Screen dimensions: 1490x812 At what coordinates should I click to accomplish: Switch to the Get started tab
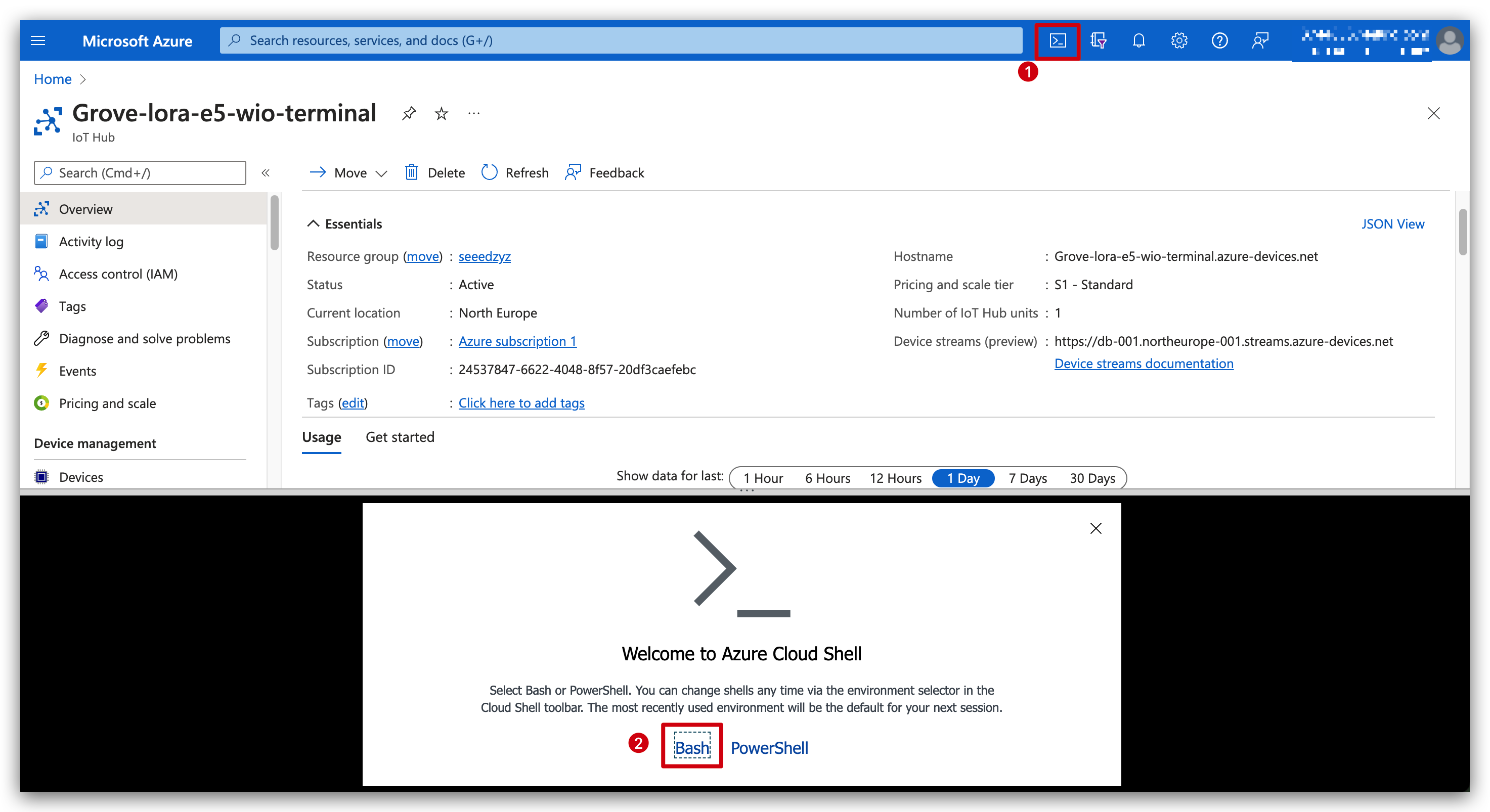(x=400, y=437)
